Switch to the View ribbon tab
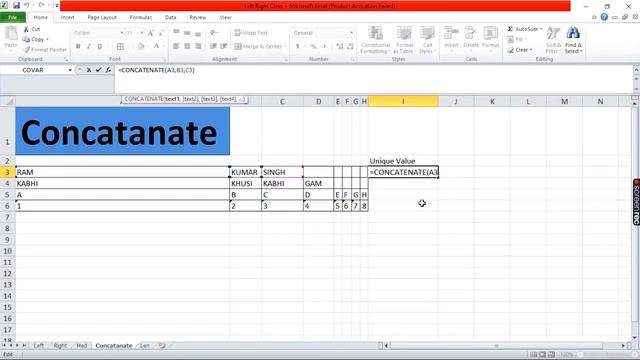Image resolution: width=640 pixels, height=360 pixels. (x=225, y=18)
